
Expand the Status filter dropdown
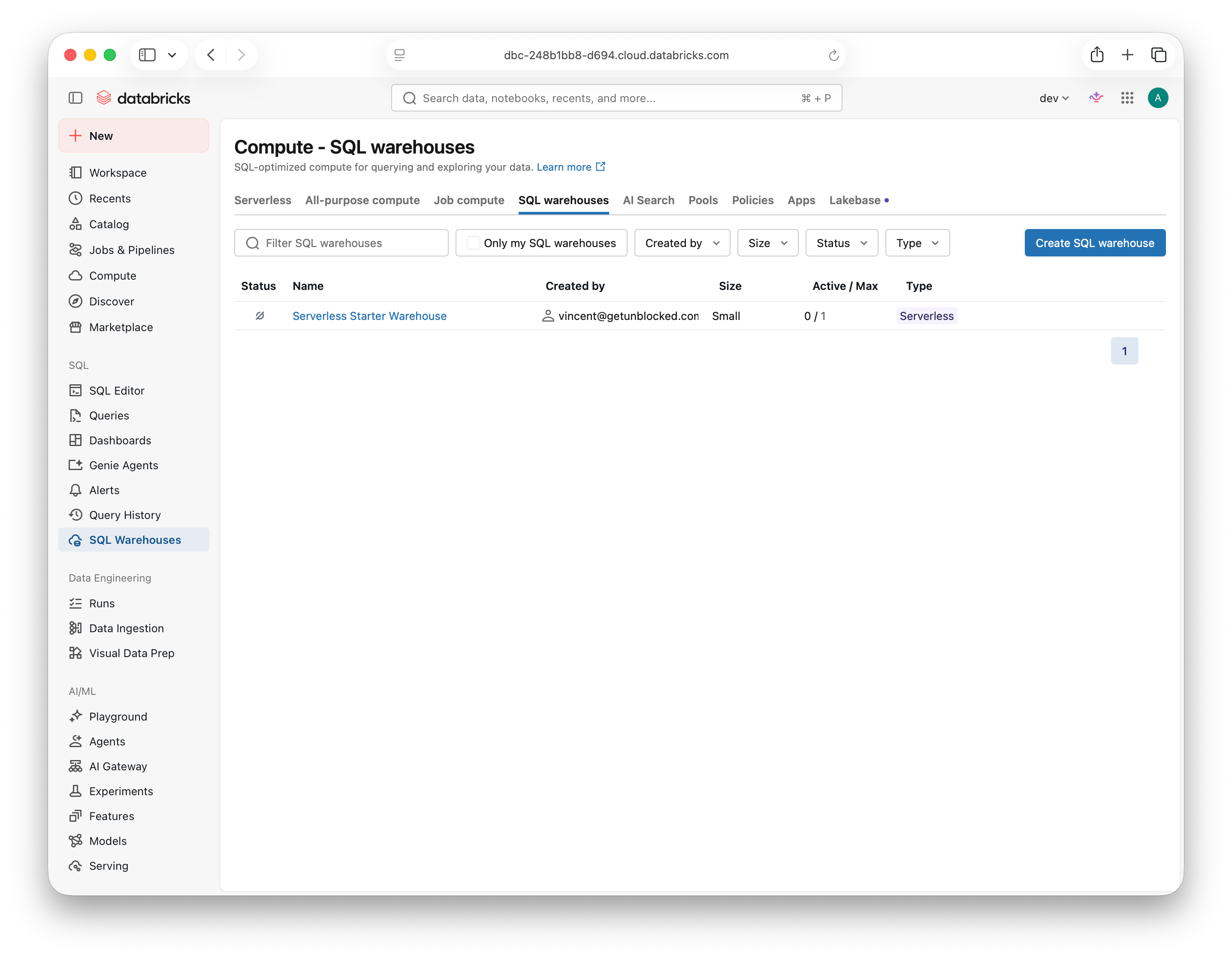point(841,243)
